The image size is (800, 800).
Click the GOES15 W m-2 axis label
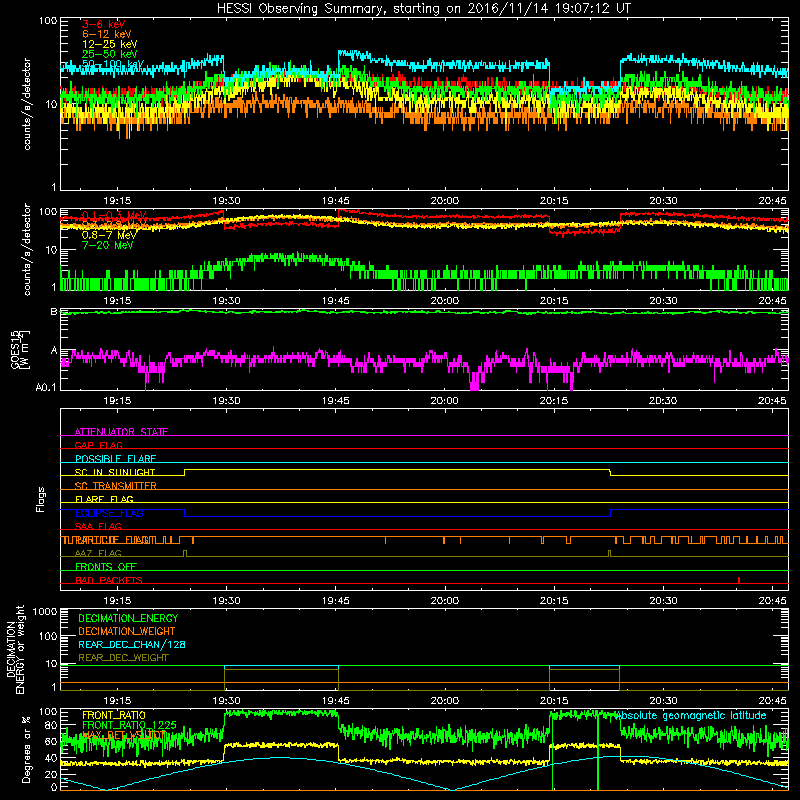[x=20, y=349]
